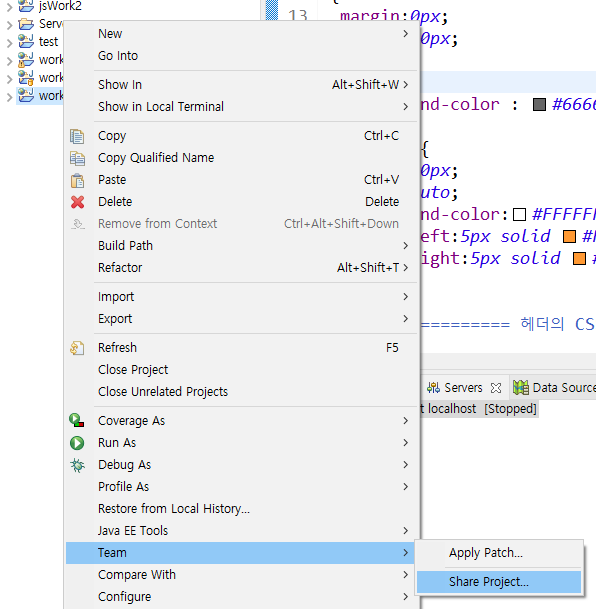The height and width of the screenshot is (609, 596).
Task: Open Build Path submenu arrow
Action: [x=406, y=246]
